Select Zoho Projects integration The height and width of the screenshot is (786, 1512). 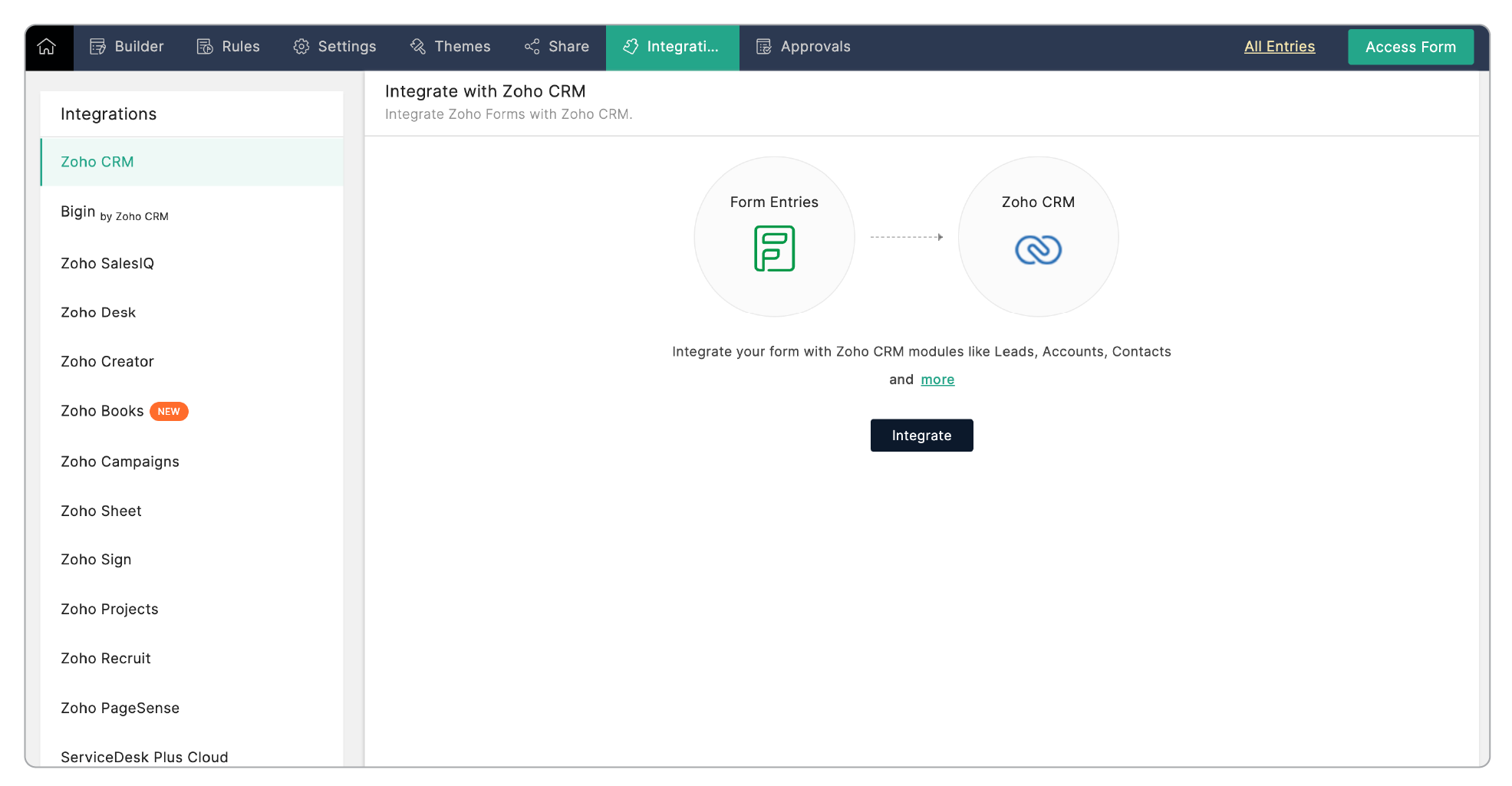click(x=192, y=609)
